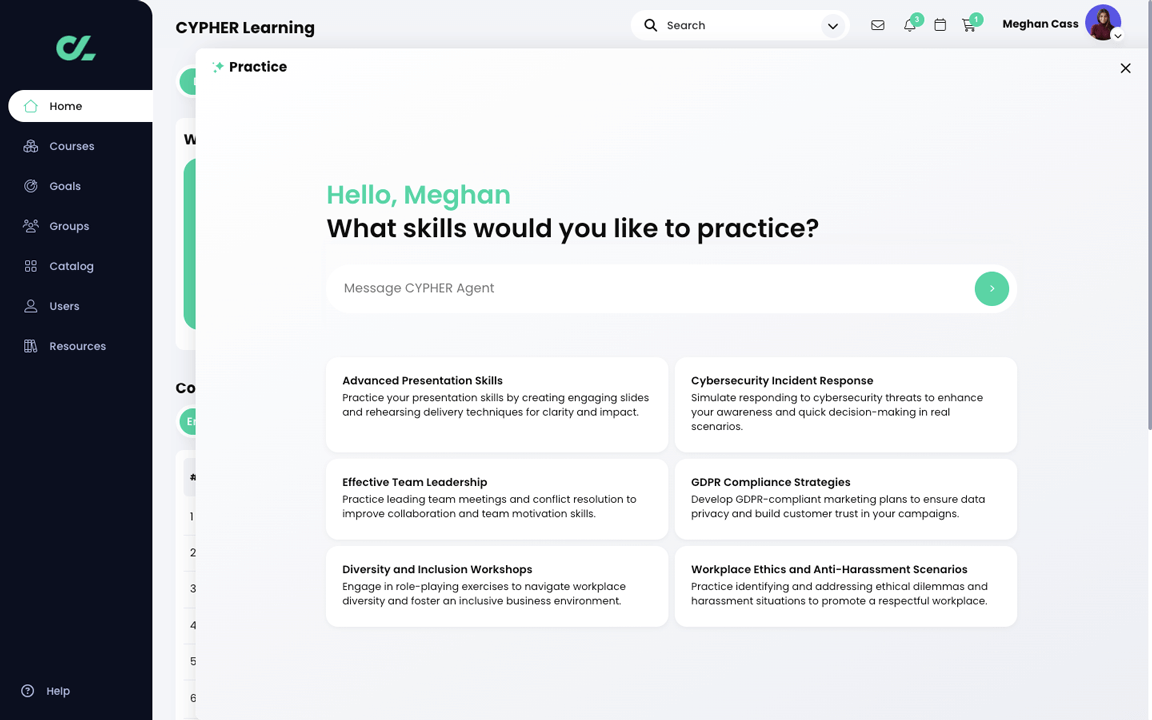This screenshot has width=1152, height=720.
Task: Open the notifications bell icon
Action: (910, 25)
